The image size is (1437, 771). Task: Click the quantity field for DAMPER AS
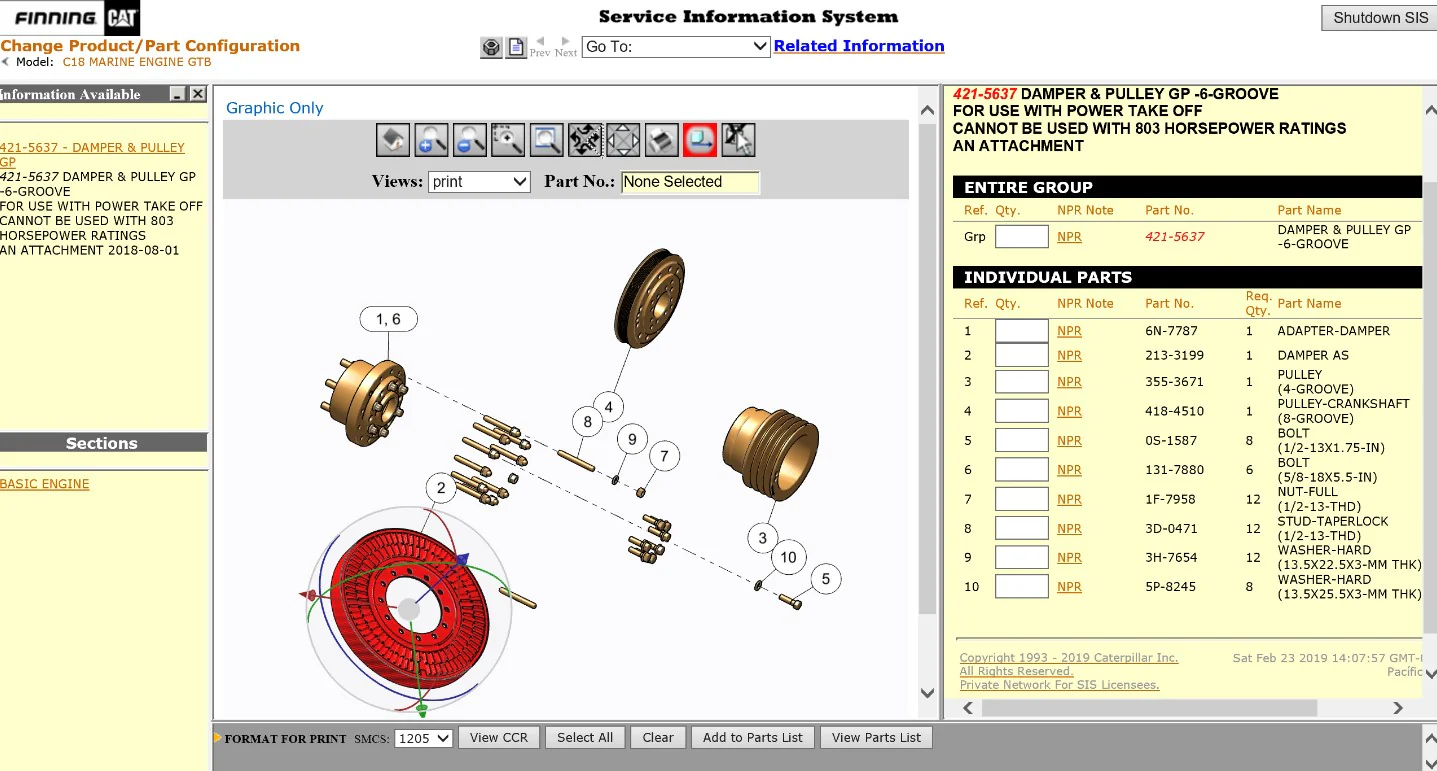pyautogui.click(x=1021, y=355)
